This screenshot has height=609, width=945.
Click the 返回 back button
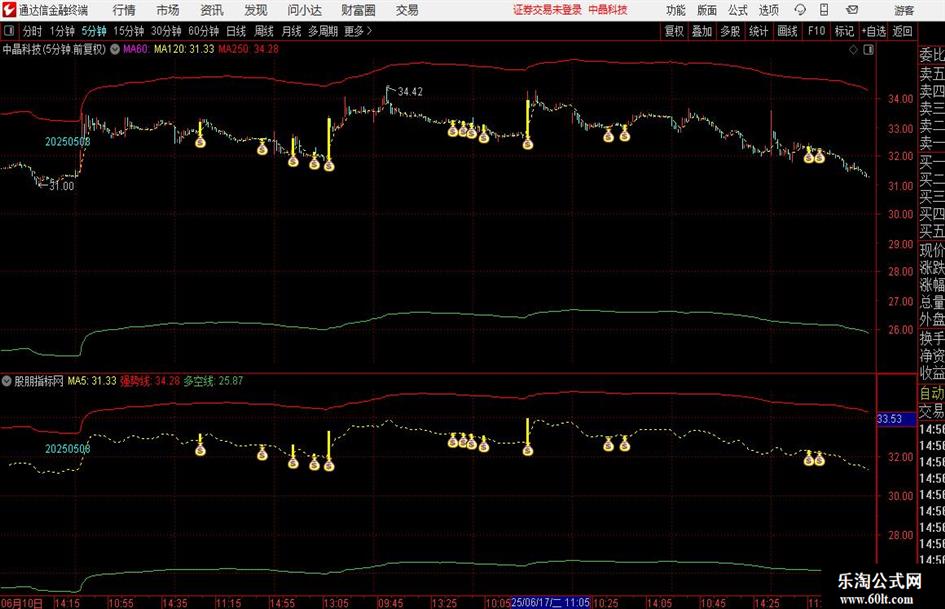(902, 31)
